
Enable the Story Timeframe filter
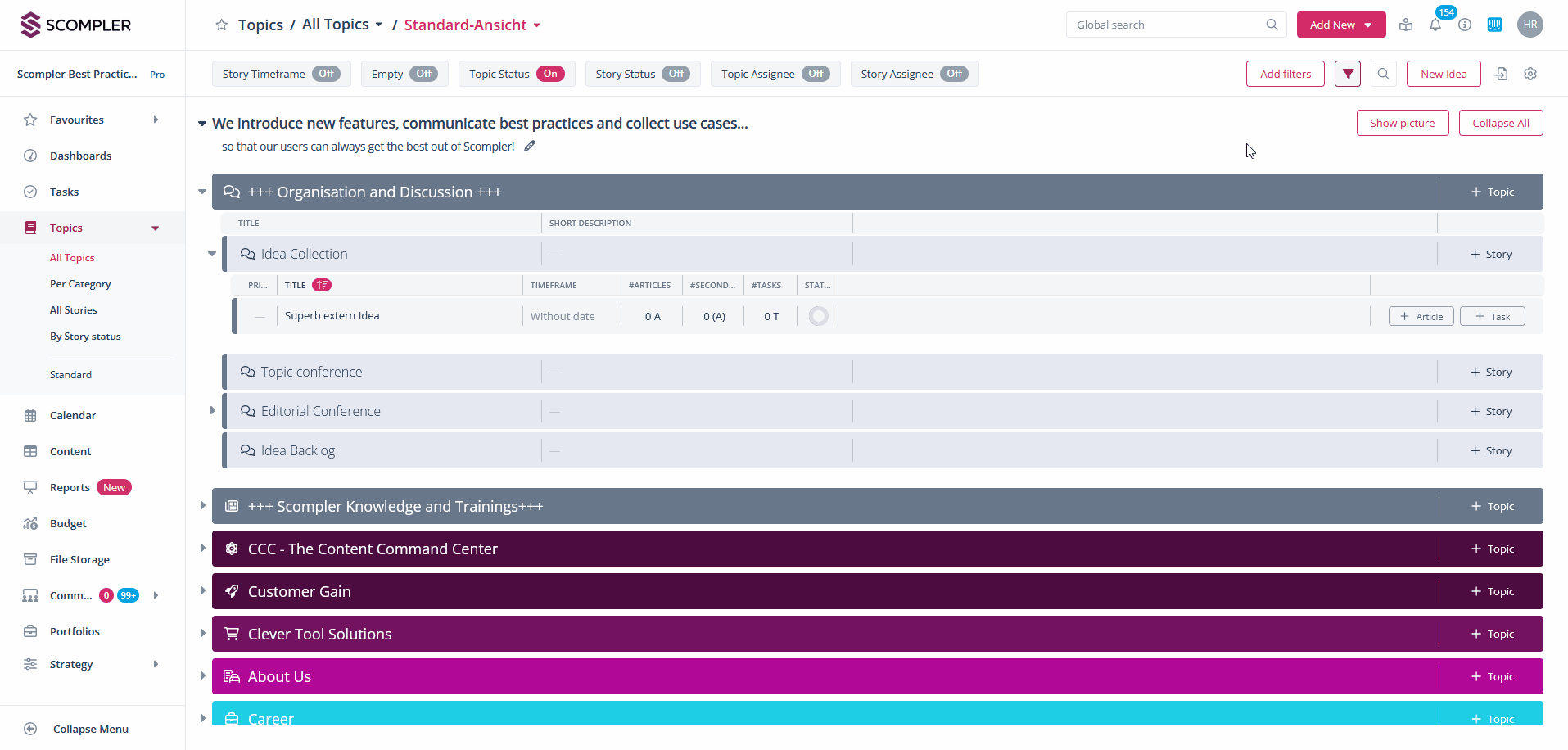click(326, 74)
